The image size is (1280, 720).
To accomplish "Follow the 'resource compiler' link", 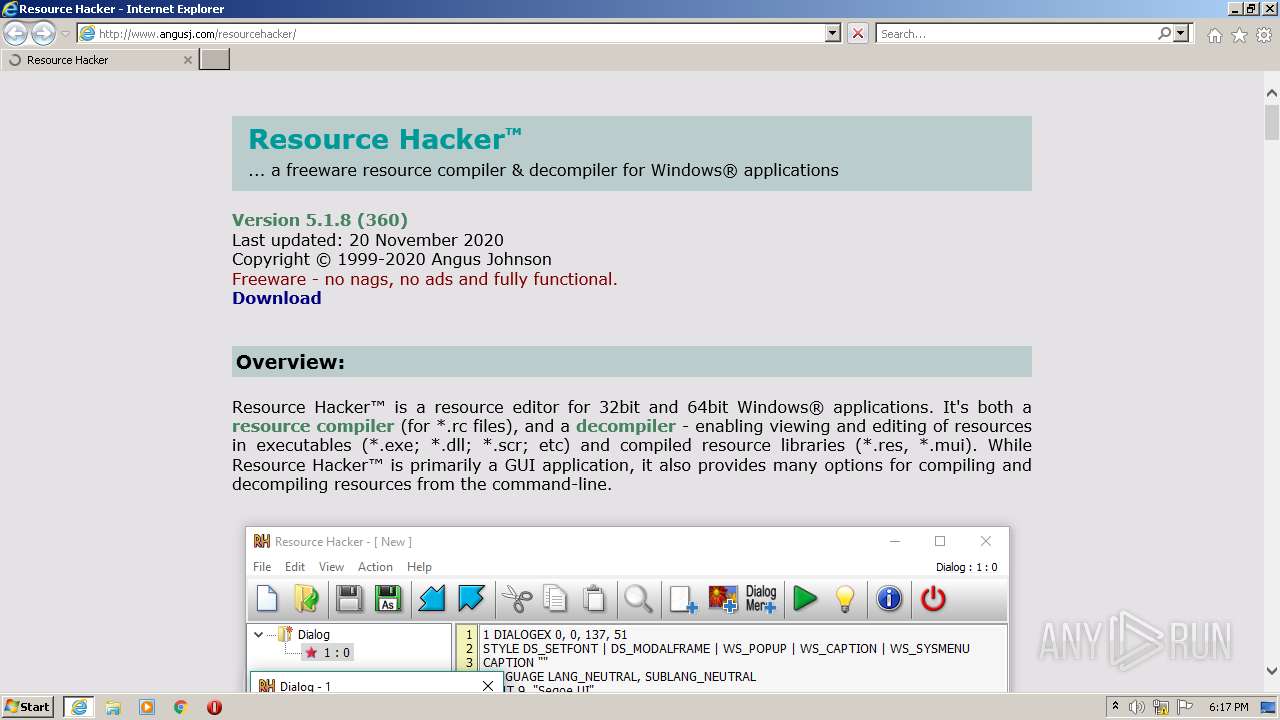I will (313, 426).
